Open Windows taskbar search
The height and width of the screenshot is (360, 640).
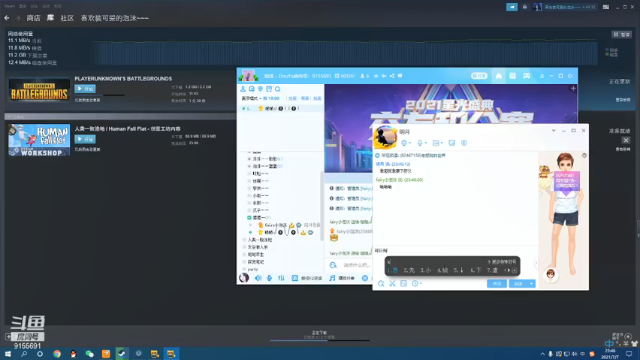click(x=24, y=353)
